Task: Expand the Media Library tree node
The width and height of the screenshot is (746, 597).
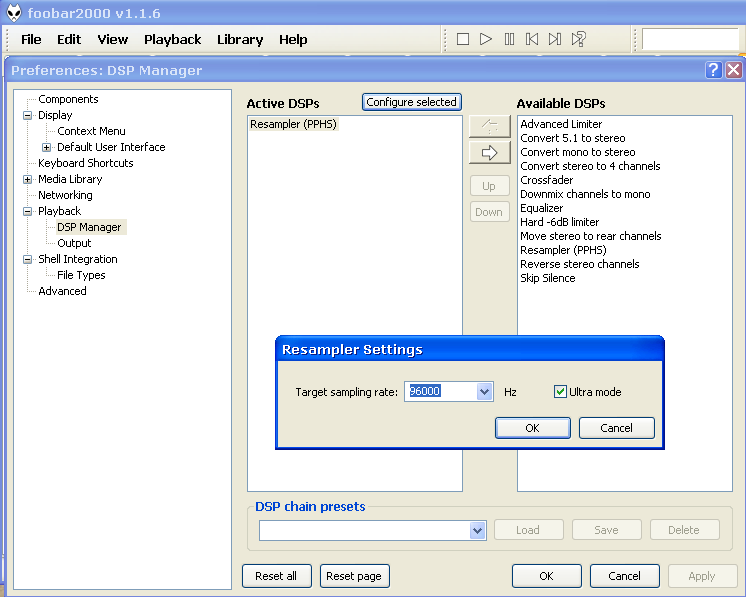Action: [28, 179]
